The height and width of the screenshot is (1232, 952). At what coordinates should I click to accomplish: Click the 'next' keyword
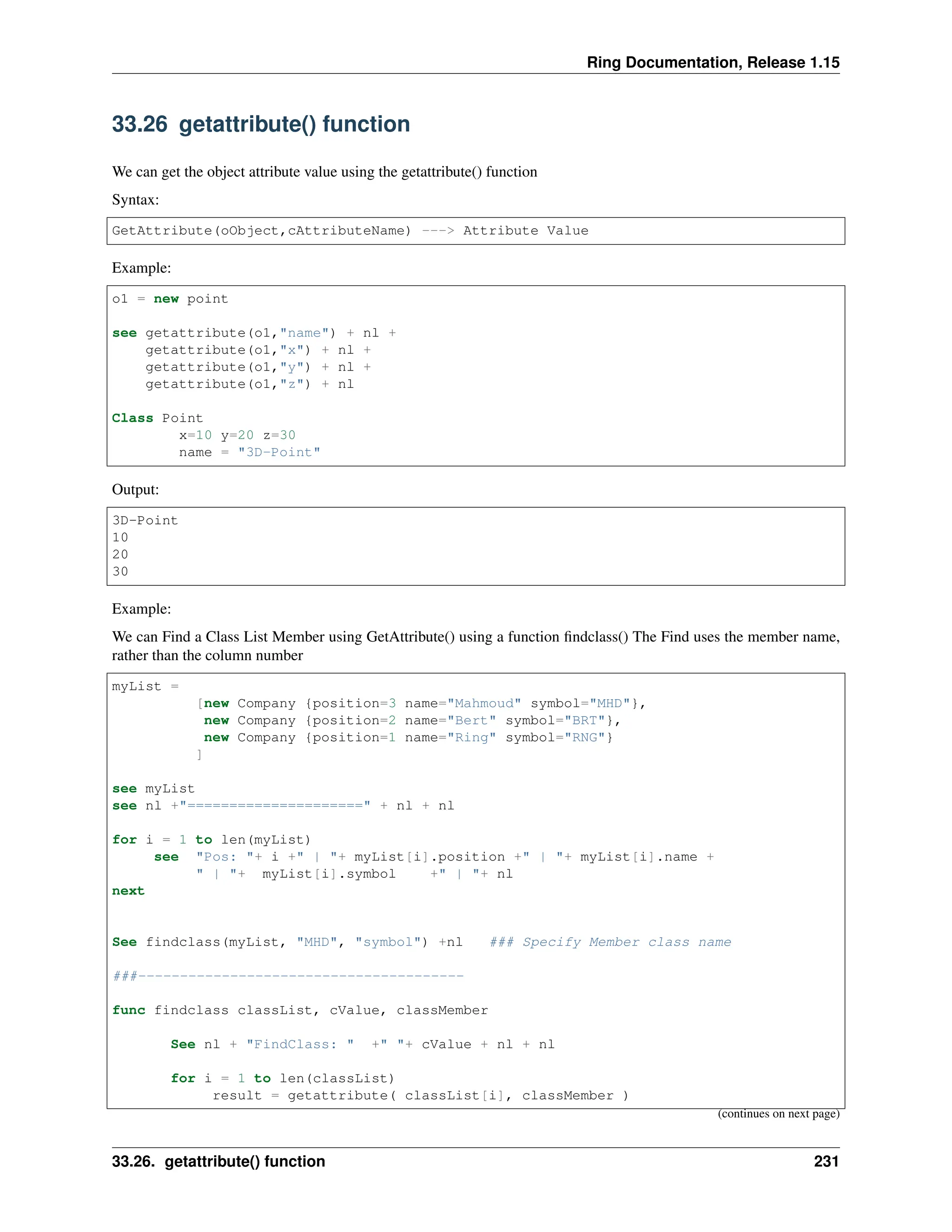(128, 891)
